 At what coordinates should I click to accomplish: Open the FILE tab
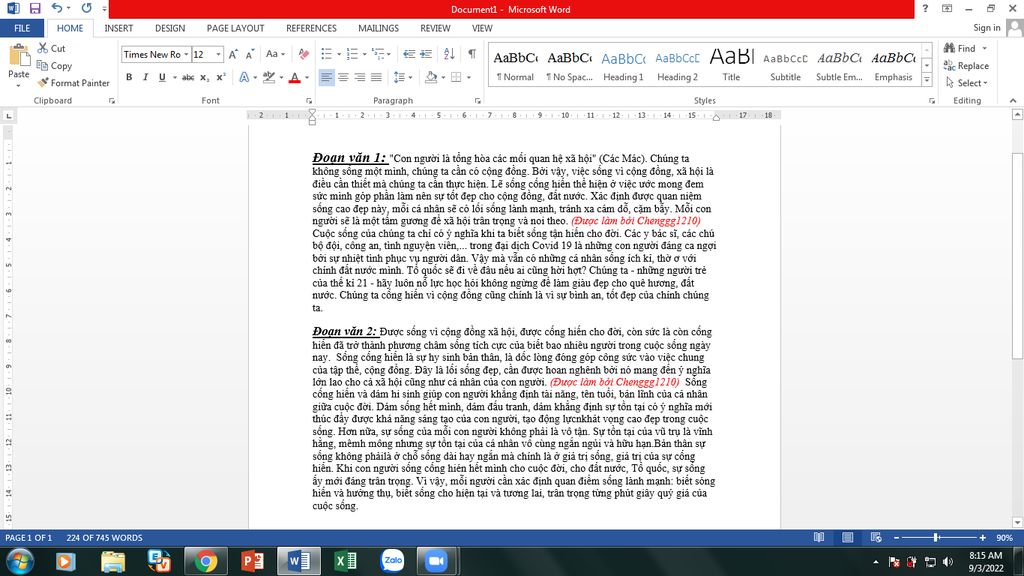click(22, 28)
